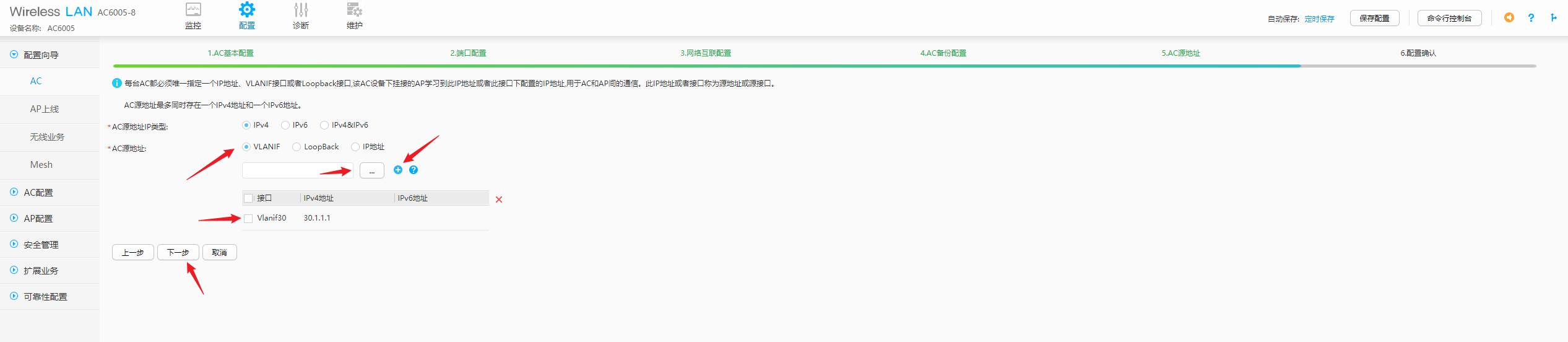Click the VLANIF interface input field
Image resolution: width=1568 pixels, height=342 pixels.
[x=297, y=170]
